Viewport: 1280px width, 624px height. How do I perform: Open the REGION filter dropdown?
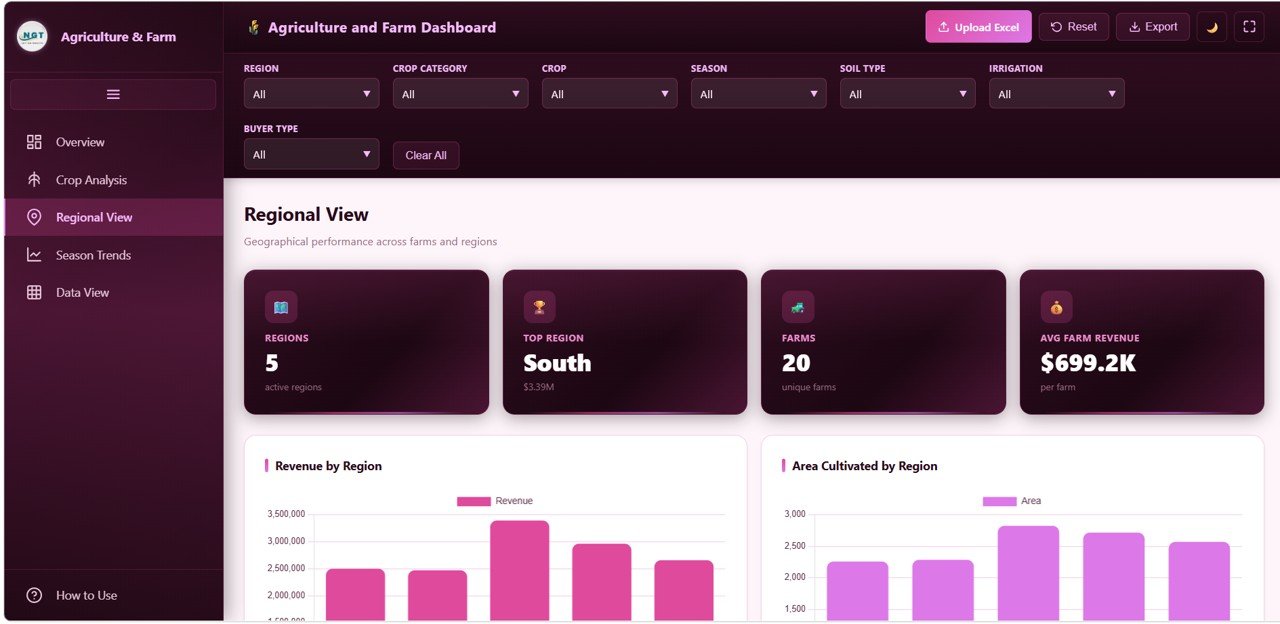(x=311, y=93)
